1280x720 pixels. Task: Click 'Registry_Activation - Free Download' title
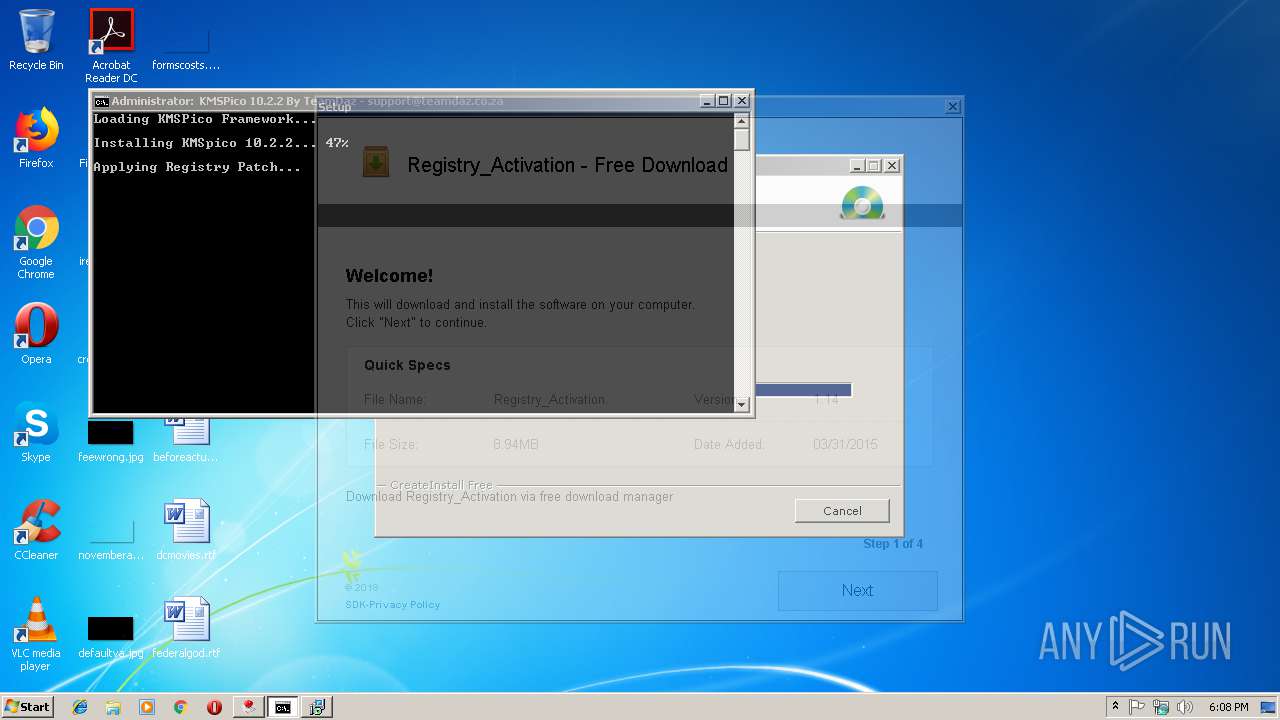click(x=567, y=165)
